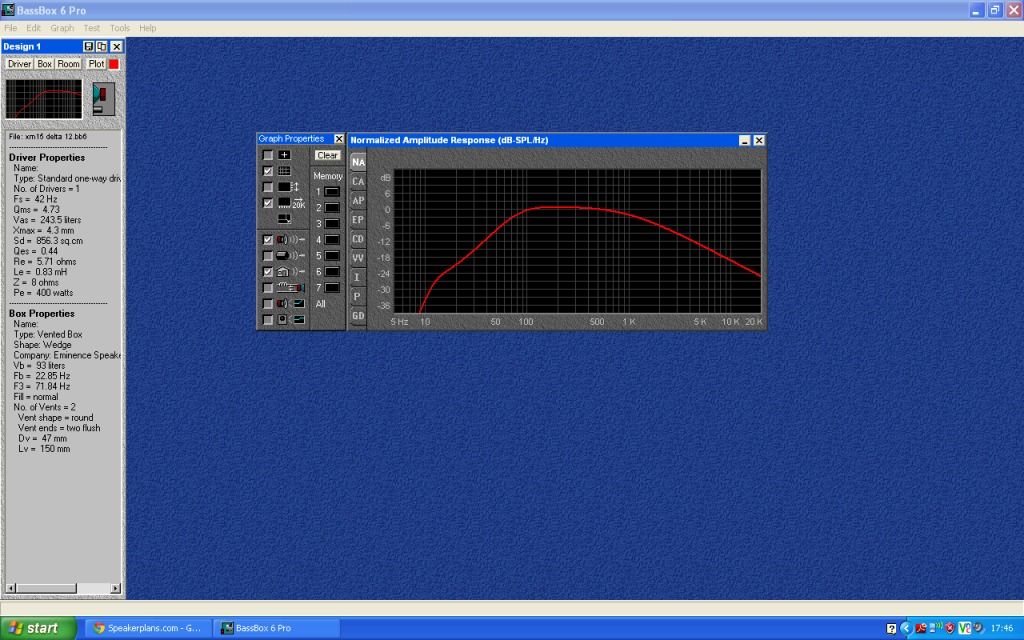The width and height of the screenshot is (1024, 640).
Task: Switch to the AP graph tab
Action: [x=358, y=201]
